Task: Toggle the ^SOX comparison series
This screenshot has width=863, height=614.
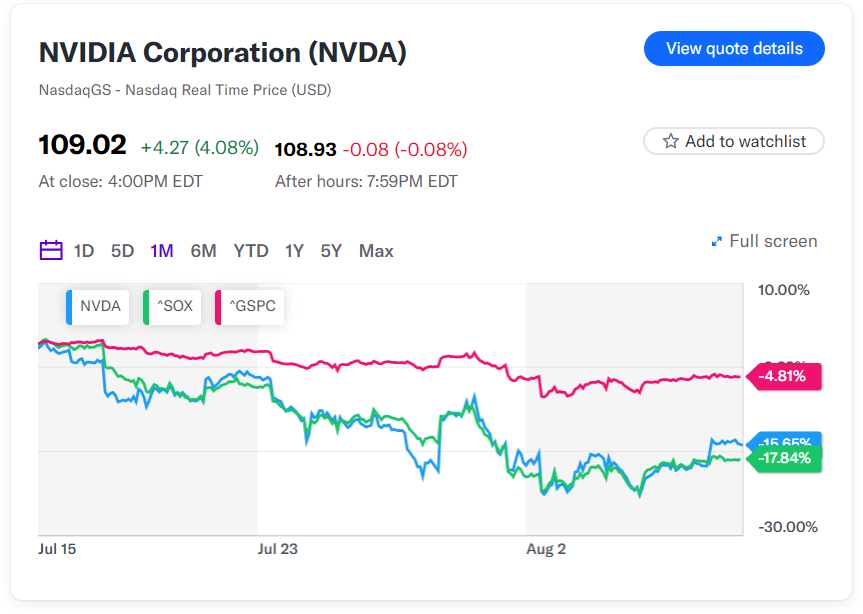Action: coord(171,307)
